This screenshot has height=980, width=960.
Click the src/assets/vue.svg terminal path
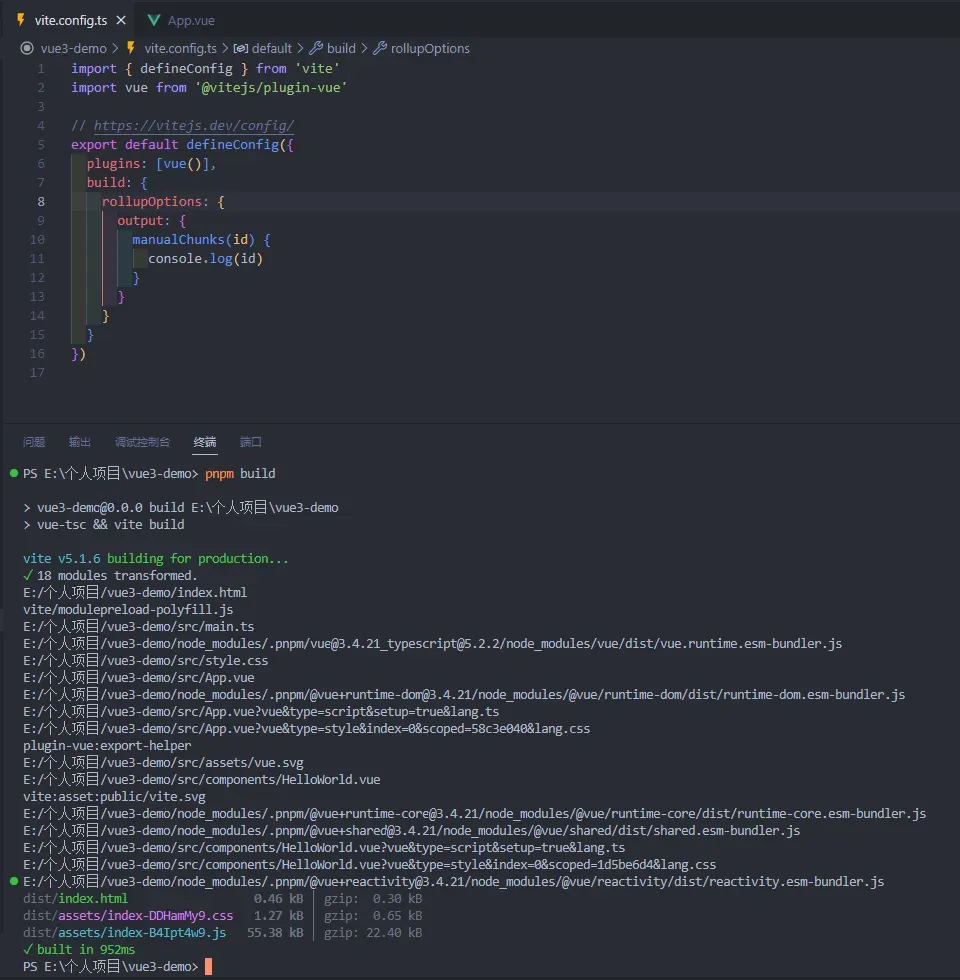pyautogui.click(x=163, y=762)
